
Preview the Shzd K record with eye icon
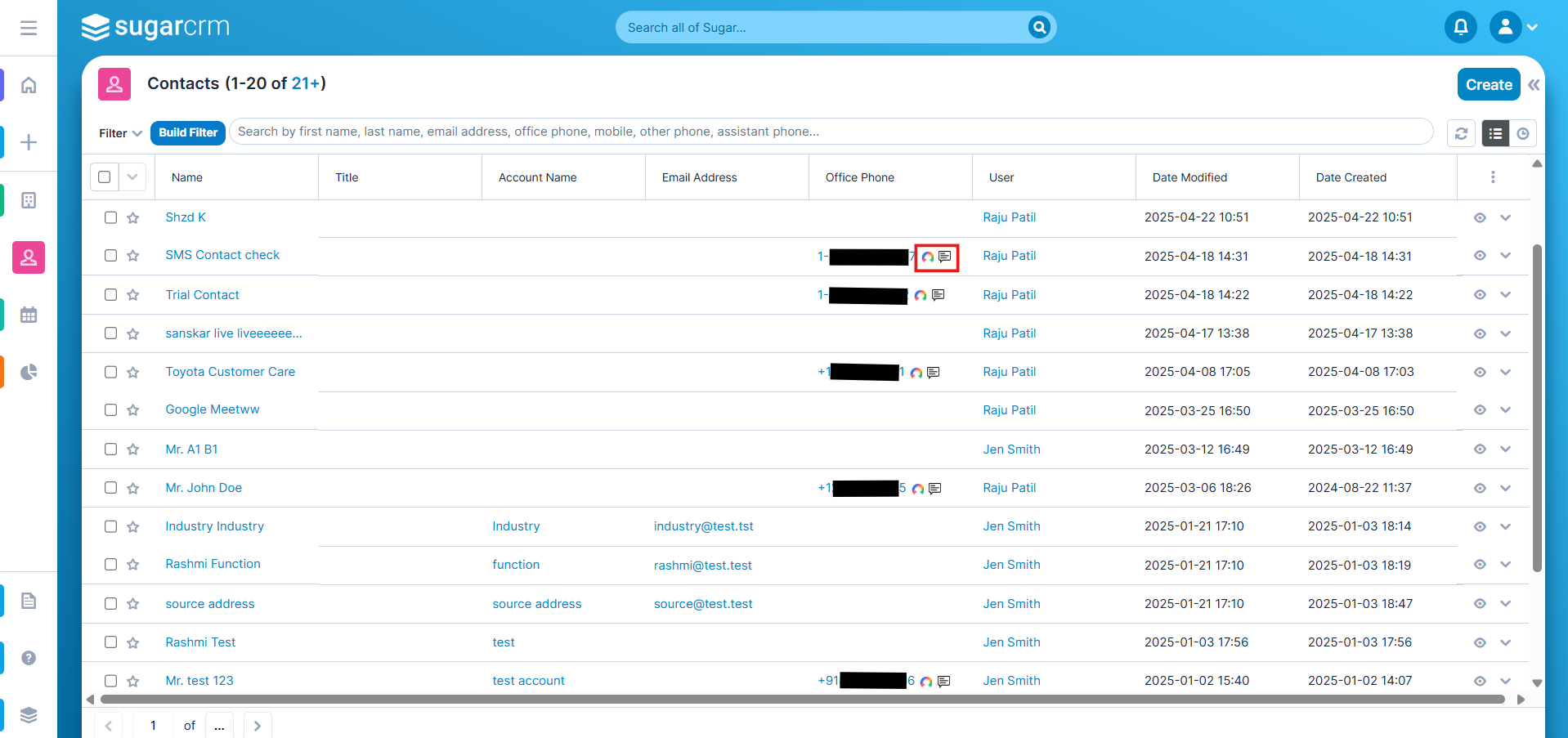(1480, 218)
